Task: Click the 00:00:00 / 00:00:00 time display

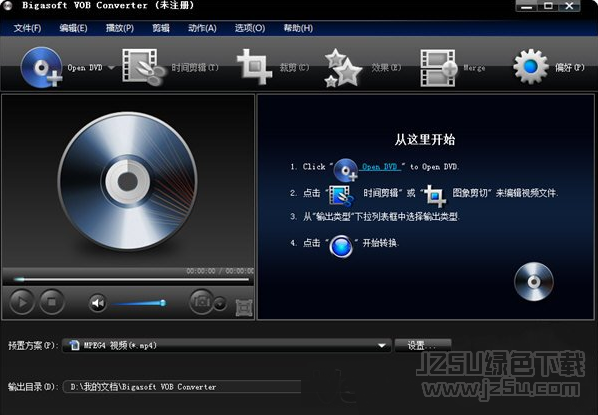Action: click(x=220, y=271)
